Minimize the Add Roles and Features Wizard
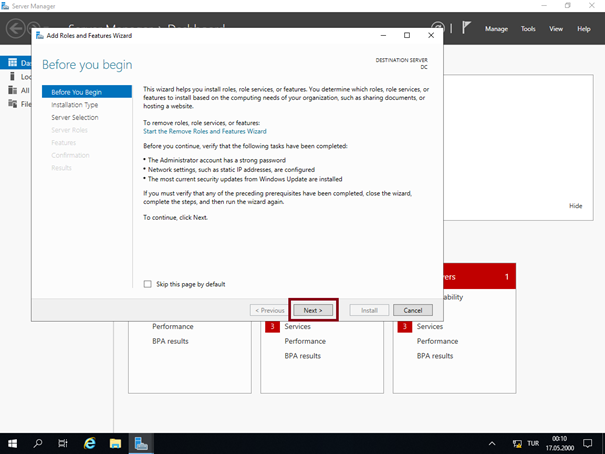The image size is (605, 454). (x=383, y=35)
